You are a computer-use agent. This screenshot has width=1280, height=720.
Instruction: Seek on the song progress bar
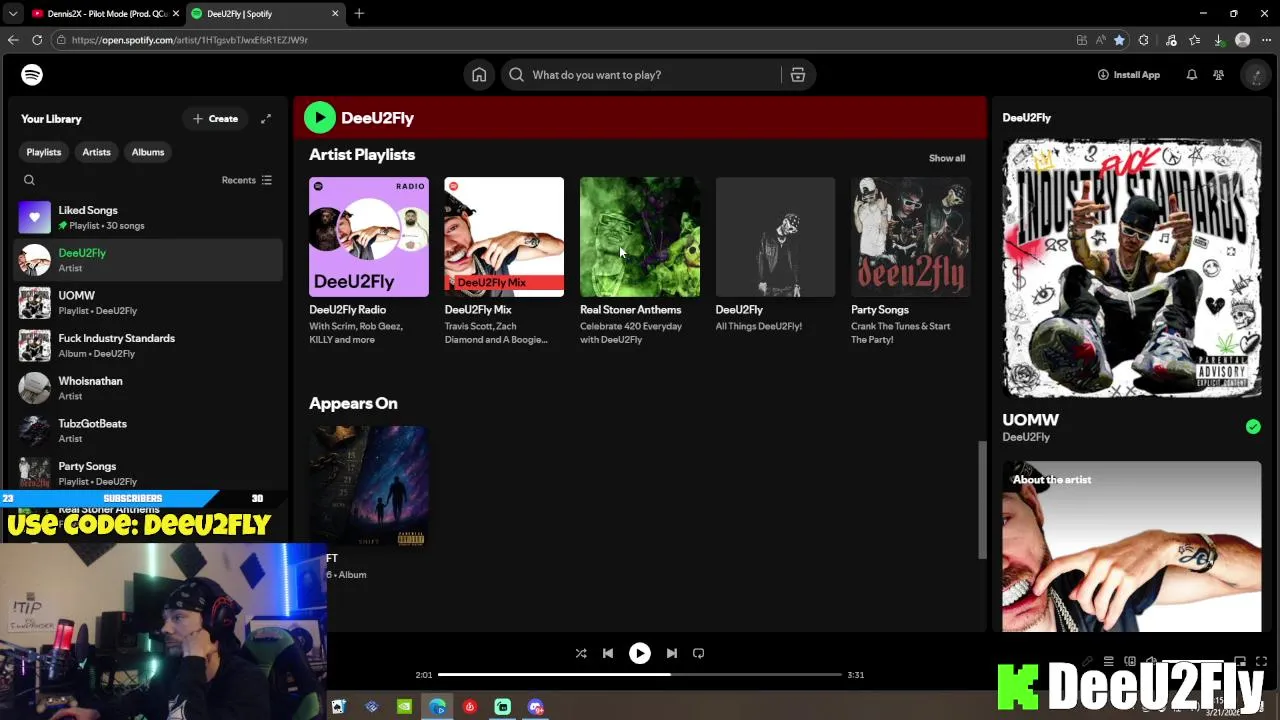click(x=640, y=675)
